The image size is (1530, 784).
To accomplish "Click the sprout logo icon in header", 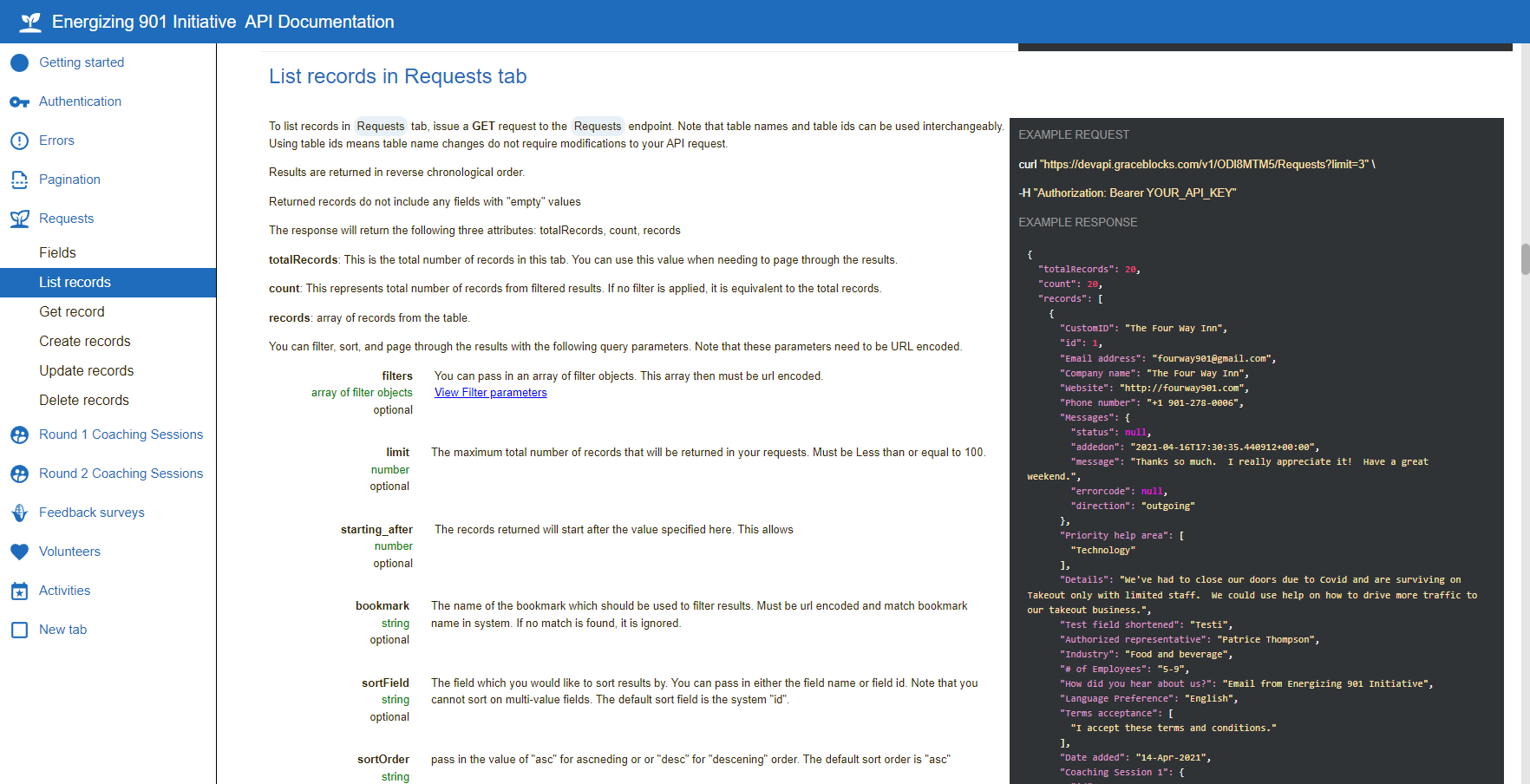I will click(30, 22).
